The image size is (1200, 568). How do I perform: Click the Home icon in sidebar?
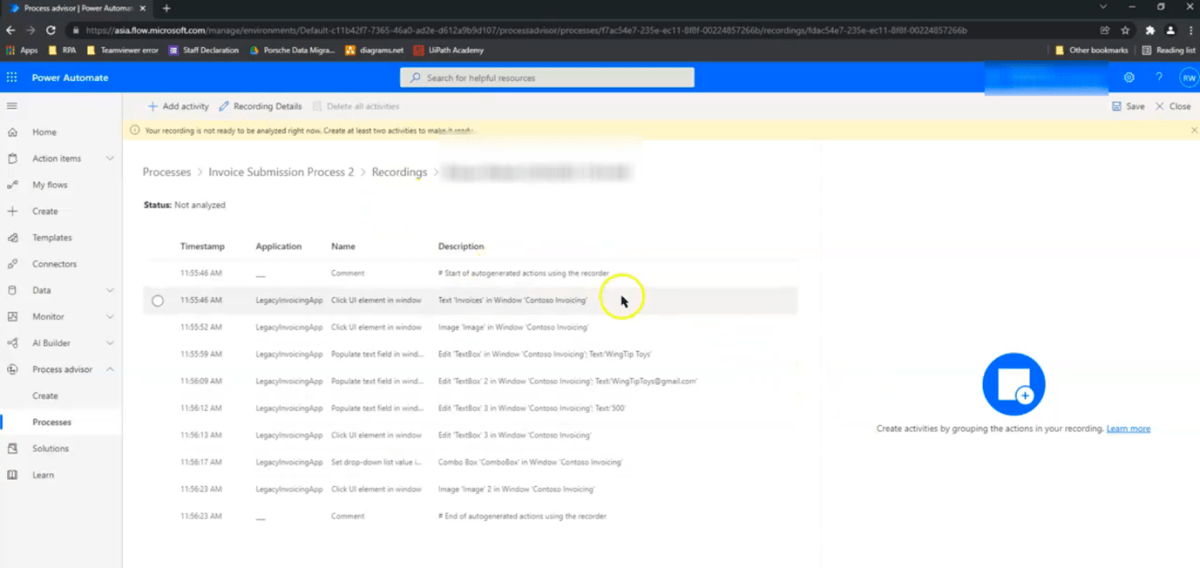click(12, 132)
